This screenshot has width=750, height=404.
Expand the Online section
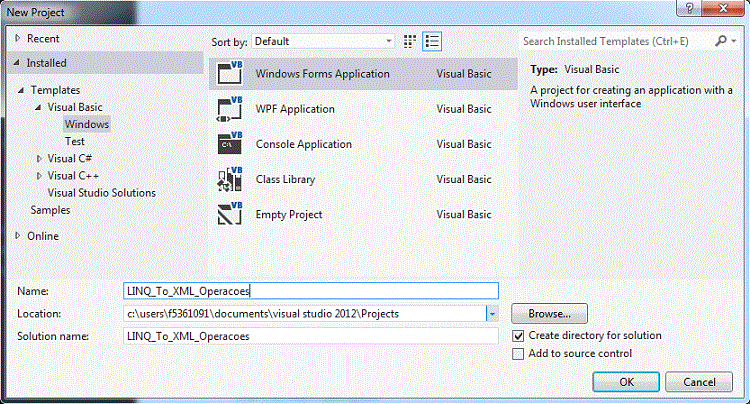pyautogui.click(x=18, y=236)
